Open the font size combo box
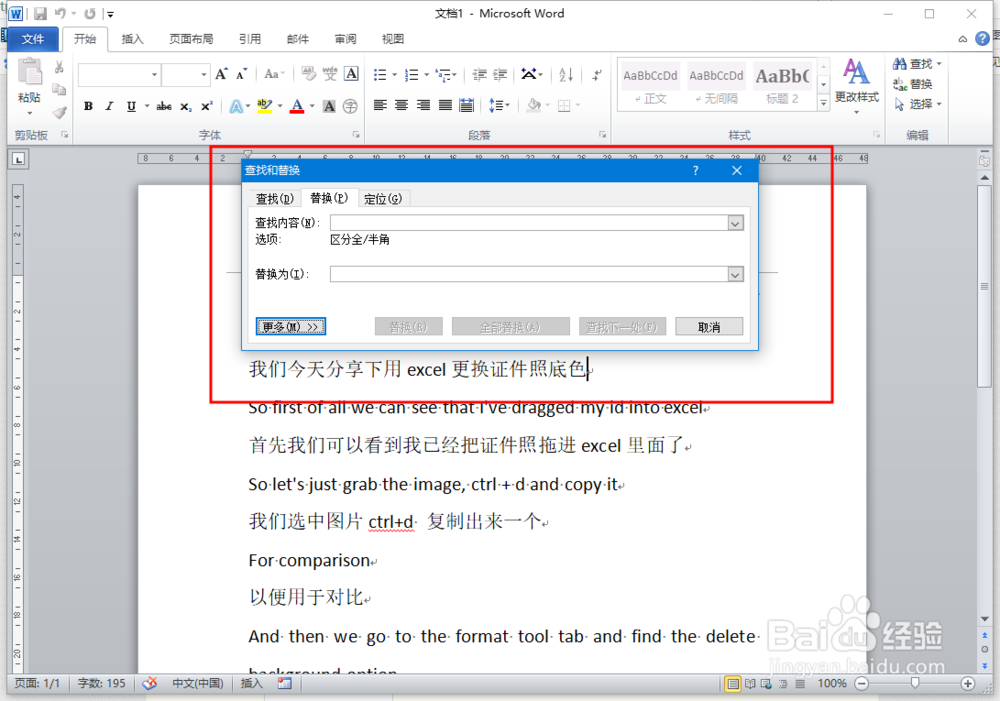 click(x=186, y=75)
